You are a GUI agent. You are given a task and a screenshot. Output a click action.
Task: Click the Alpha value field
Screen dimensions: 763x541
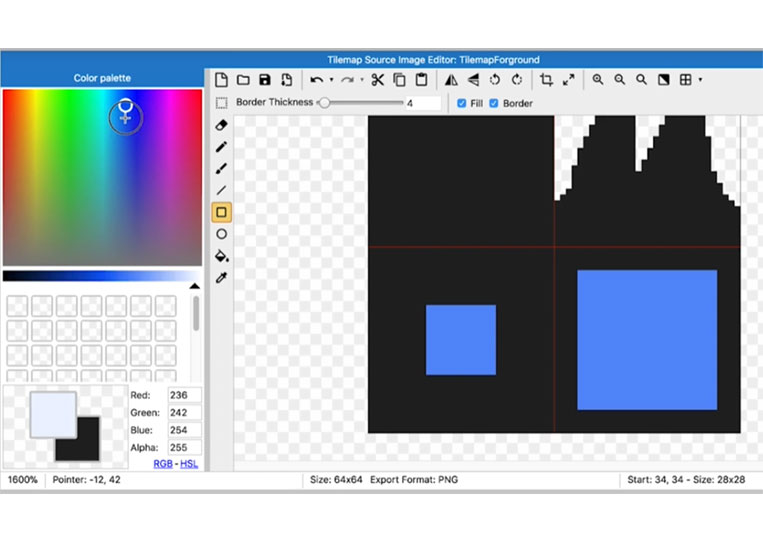pyautogui.click(x=184, y=448)
